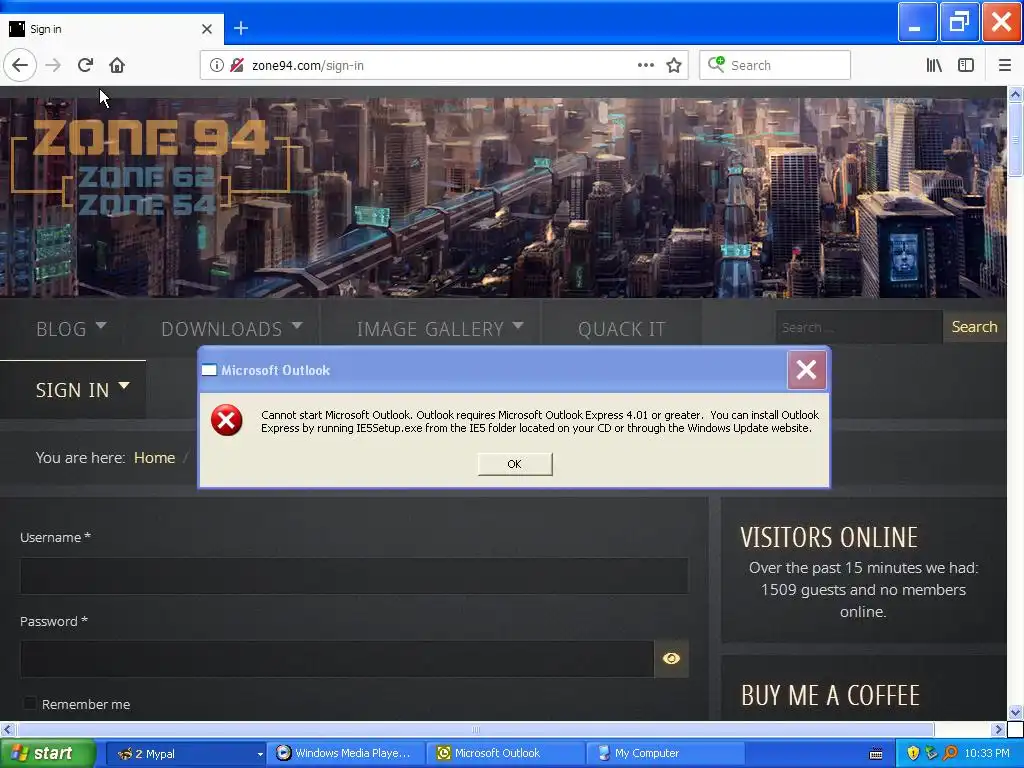Show site information via the info icon
Screen dimensions: 1024x768
(x=217, y=65)
